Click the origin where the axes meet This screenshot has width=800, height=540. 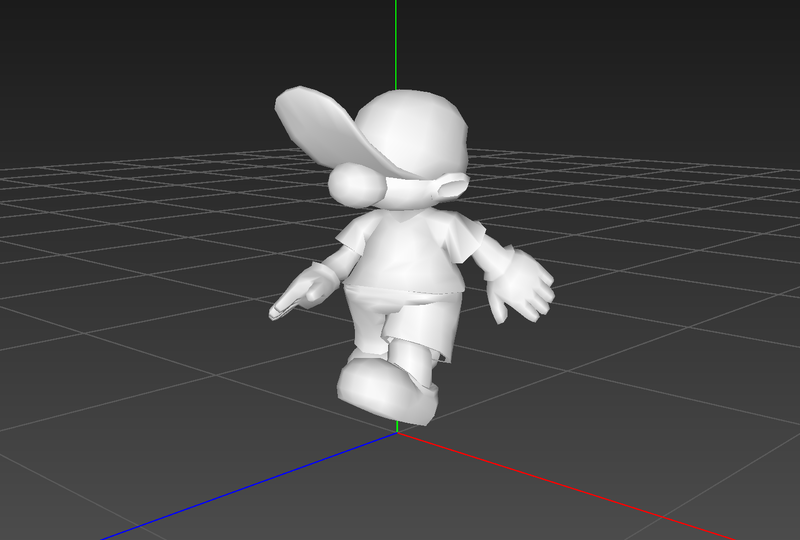click(x=397, y=432)
